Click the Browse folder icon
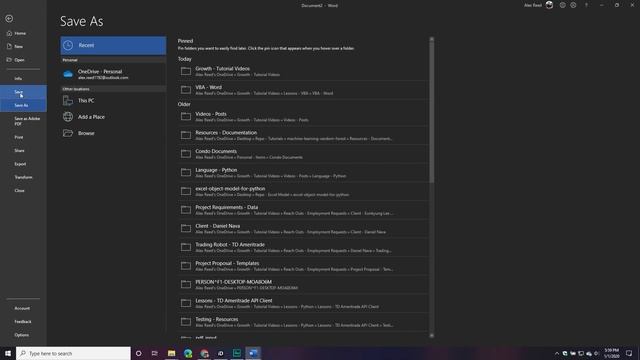 pos(68,133)
